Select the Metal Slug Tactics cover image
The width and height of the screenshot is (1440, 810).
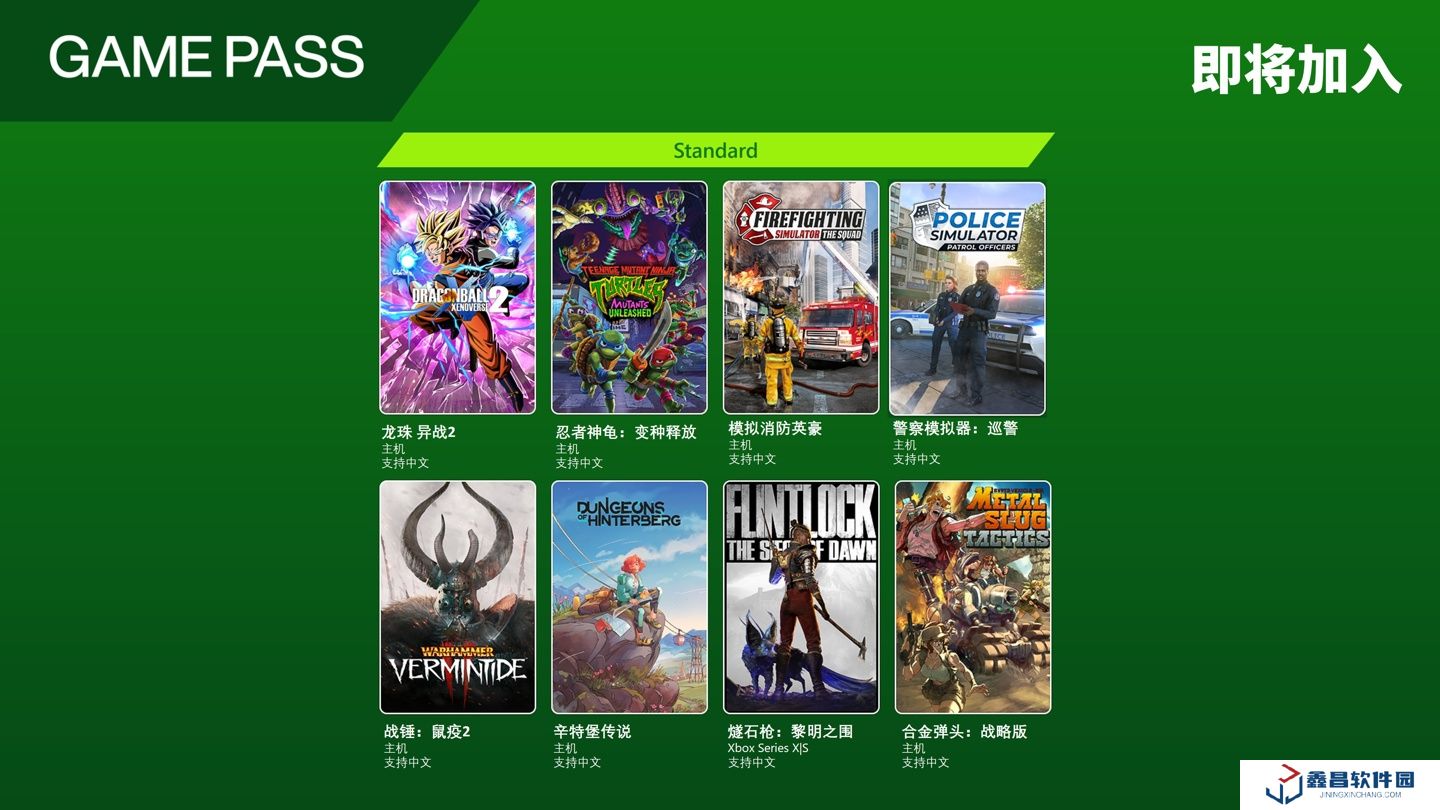pyautogui.click(x=973, y=597)
